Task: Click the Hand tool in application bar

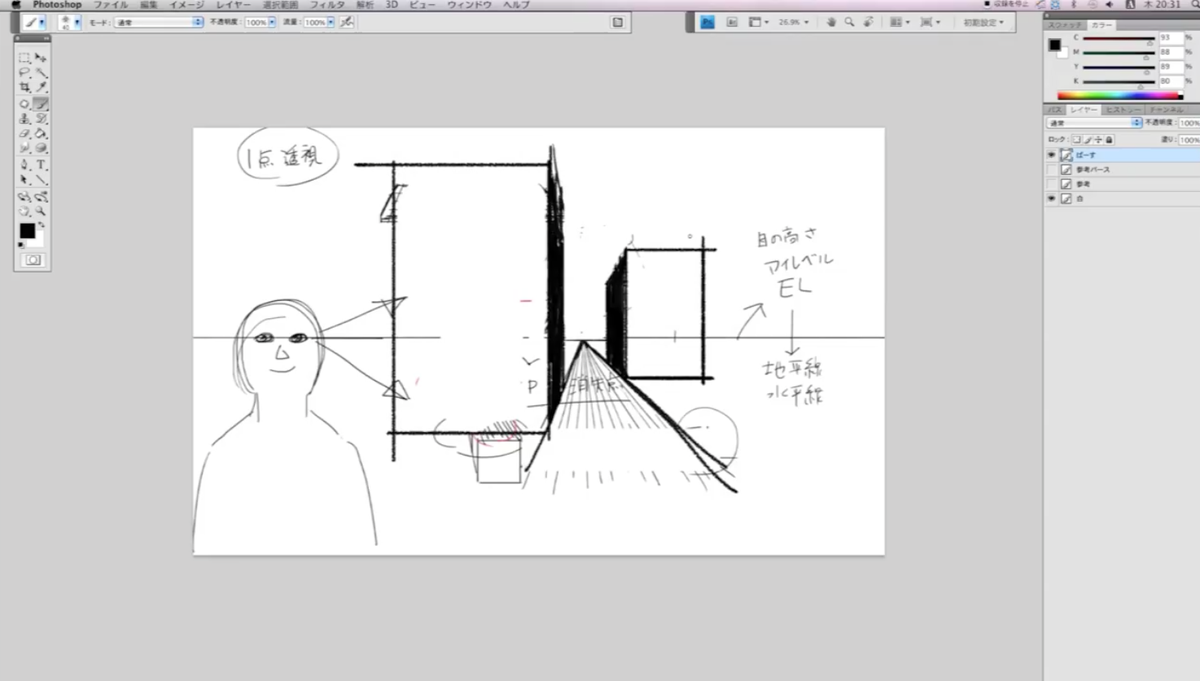Action: click(831, 22)
